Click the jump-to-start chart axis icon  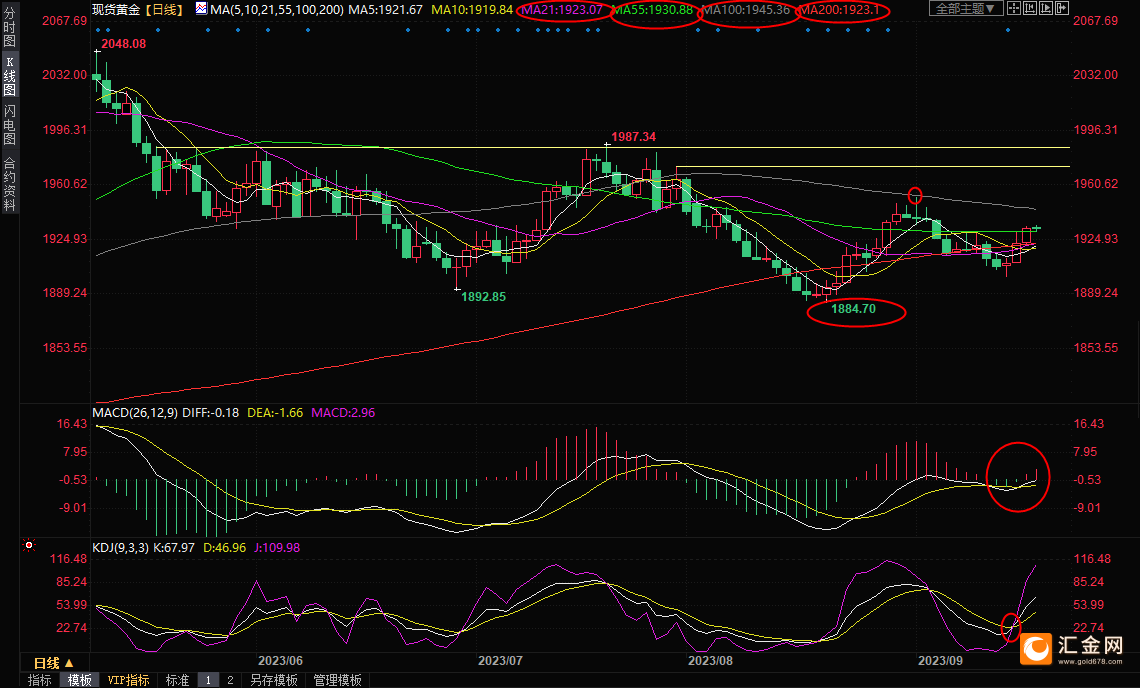[1029, 9]
